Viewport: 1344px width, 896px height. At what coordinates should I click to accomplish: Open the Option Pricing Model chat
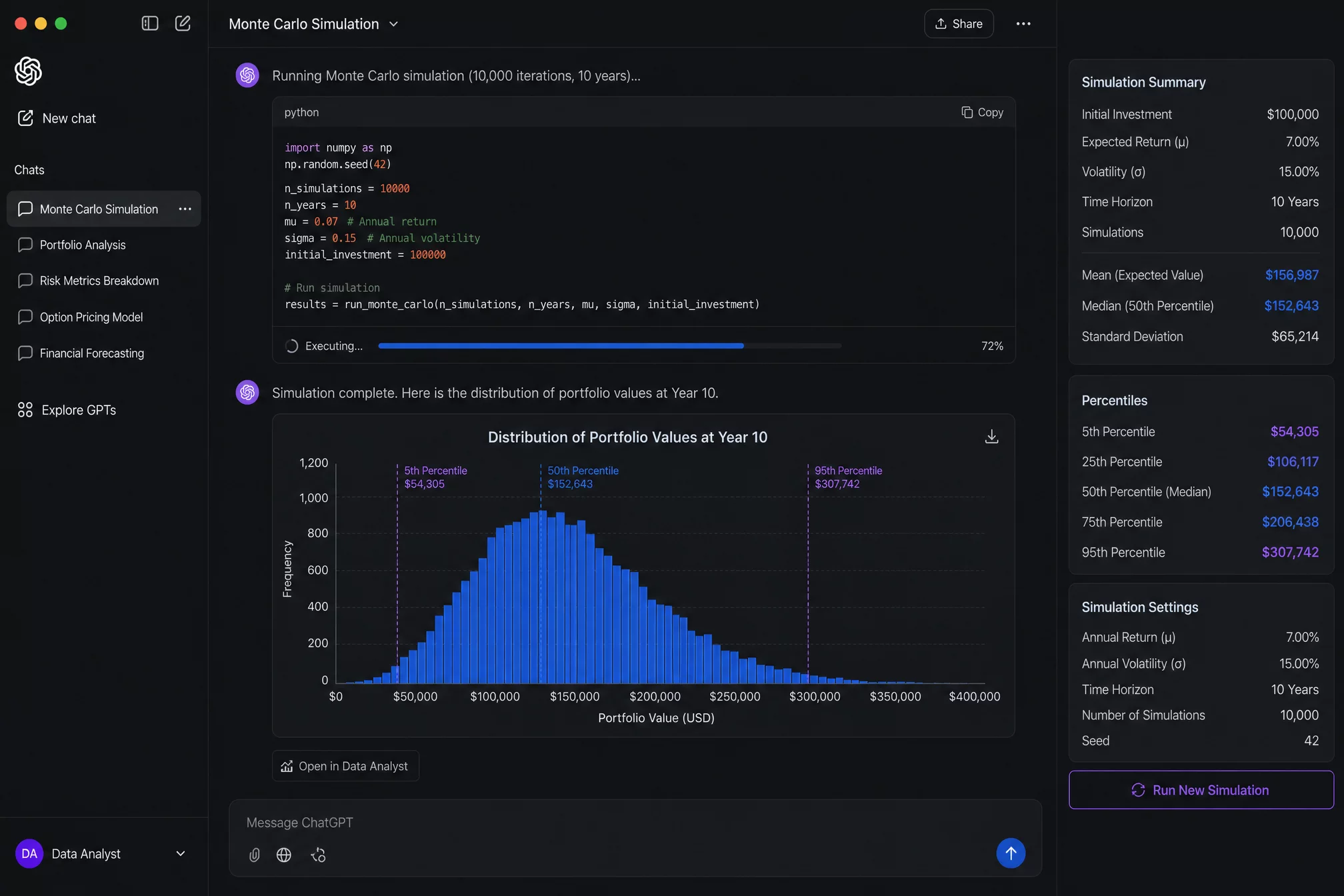click(103, 317)
